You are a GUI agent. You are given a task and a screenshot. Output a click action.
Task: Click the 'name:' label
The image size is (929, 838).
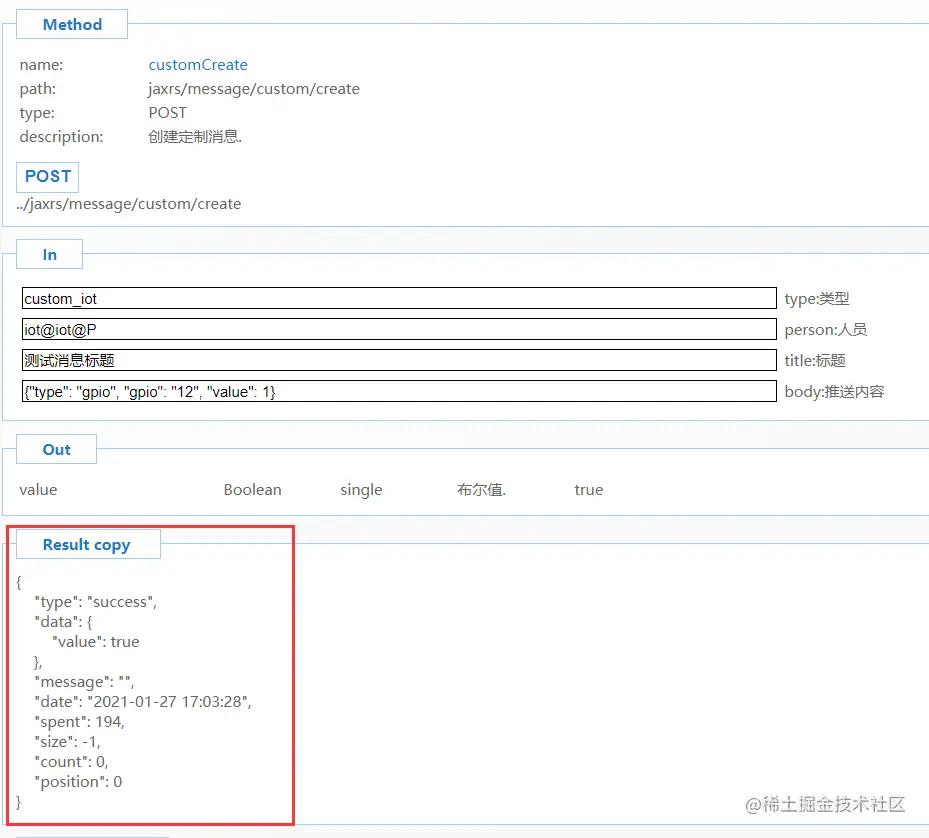pos(41,65)
